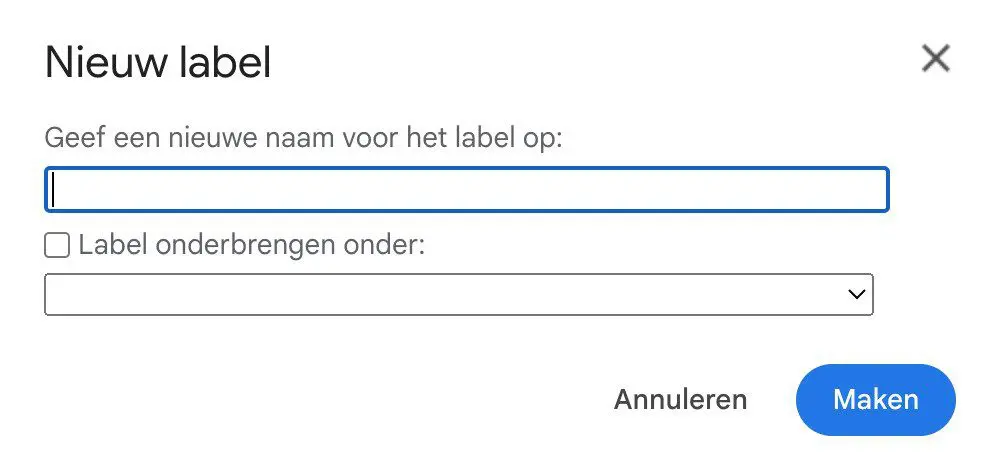Screen dimensions: 996x474
Task: Open the parent label dropdown list
Action: [x=459, y=294]
